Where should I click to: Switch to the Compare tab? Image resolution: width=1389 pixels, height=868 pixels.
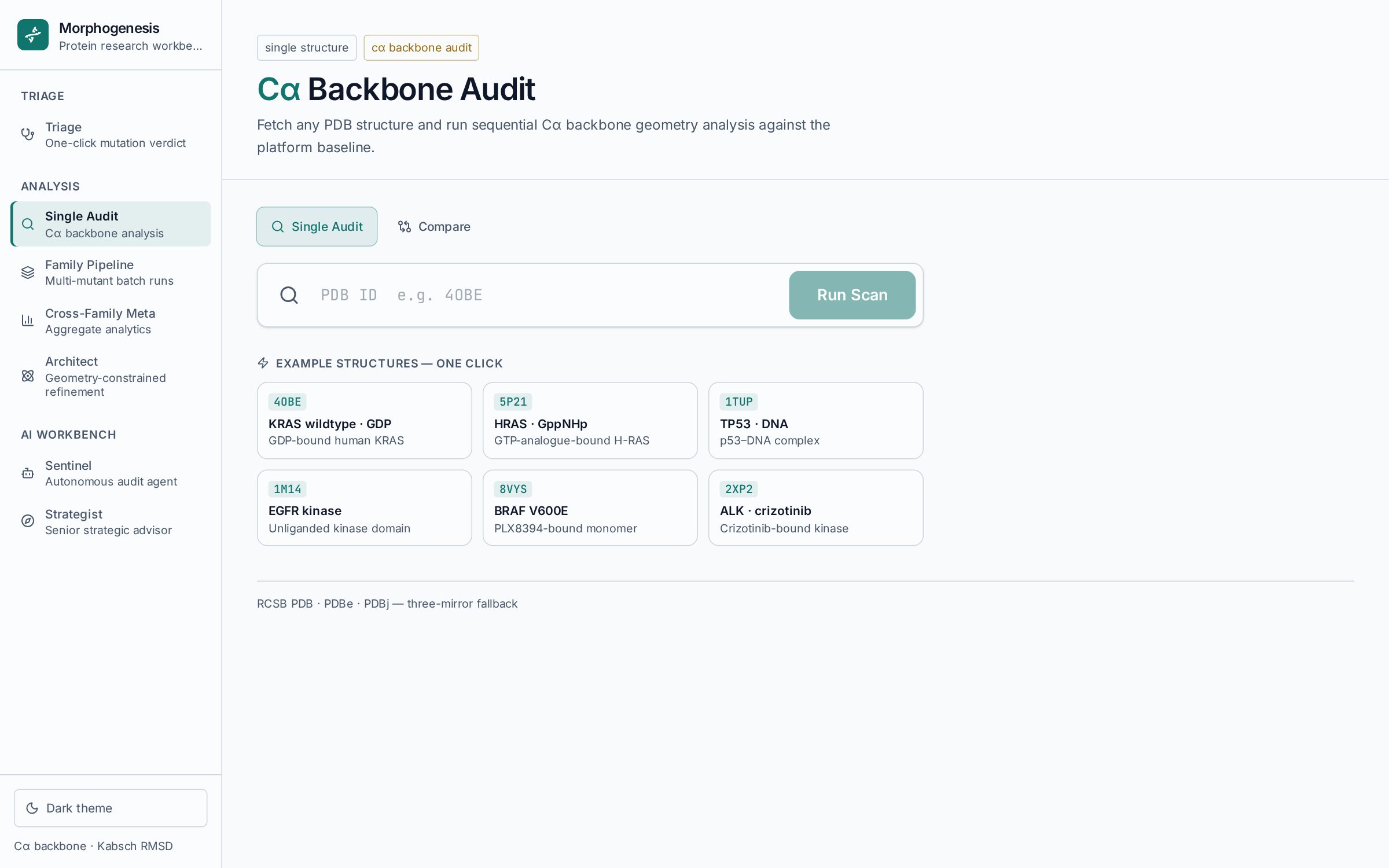pyautogui.click(x=434, y=227)
